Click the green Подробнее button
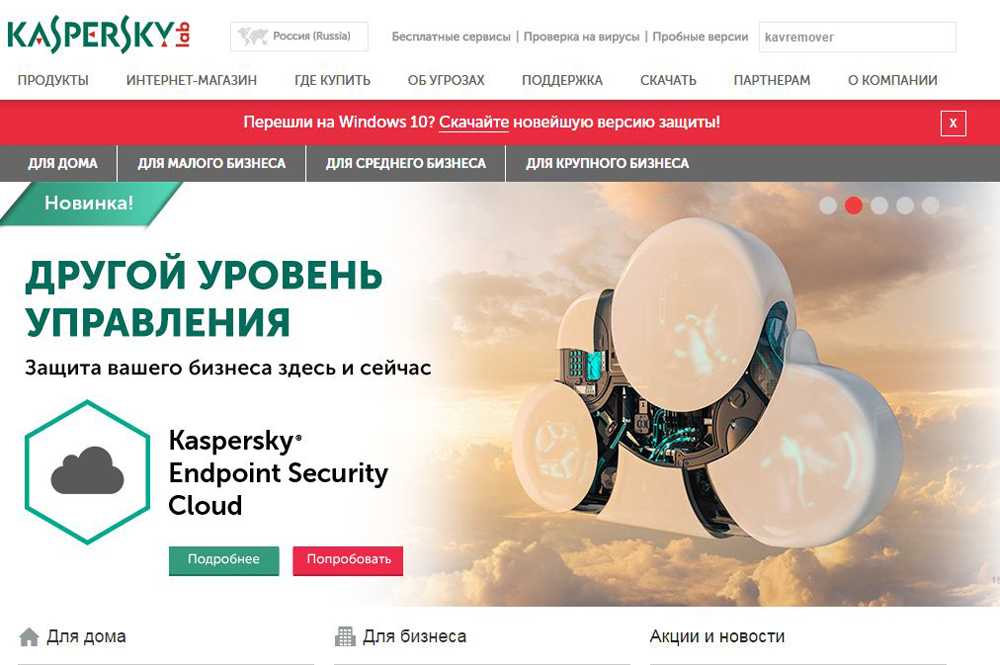The image size is (1000, 665). (224, 560)
